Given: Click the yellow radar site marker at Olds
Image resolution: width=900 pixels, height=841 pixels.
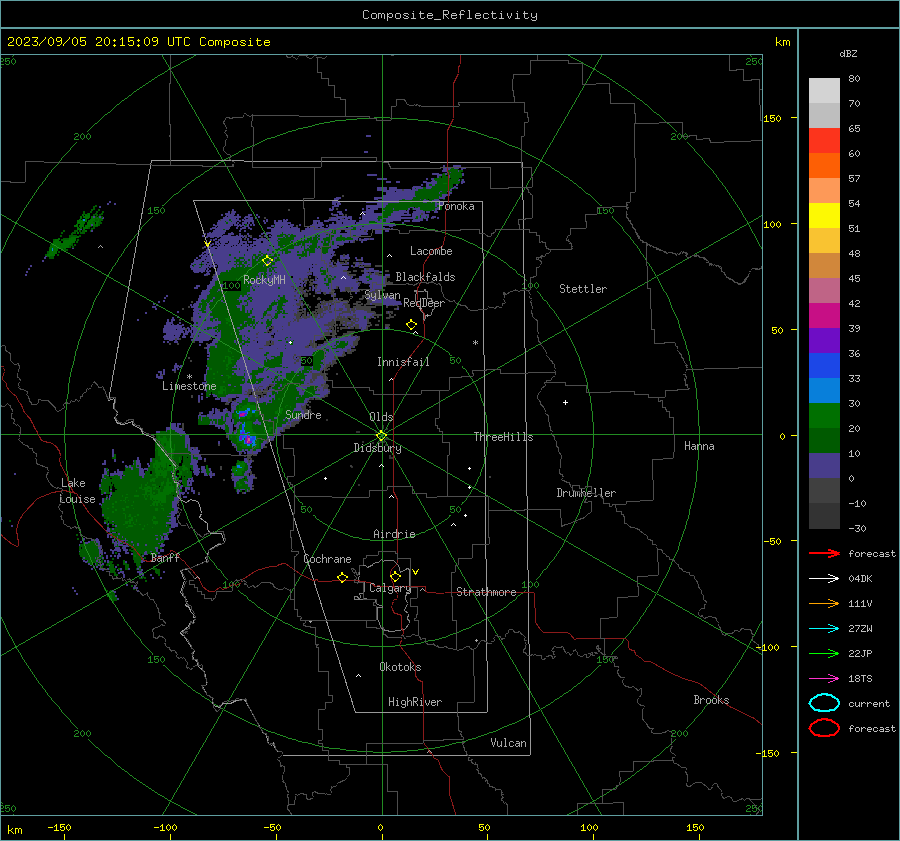Looking at the screenshot, I should tap(382, 436).
